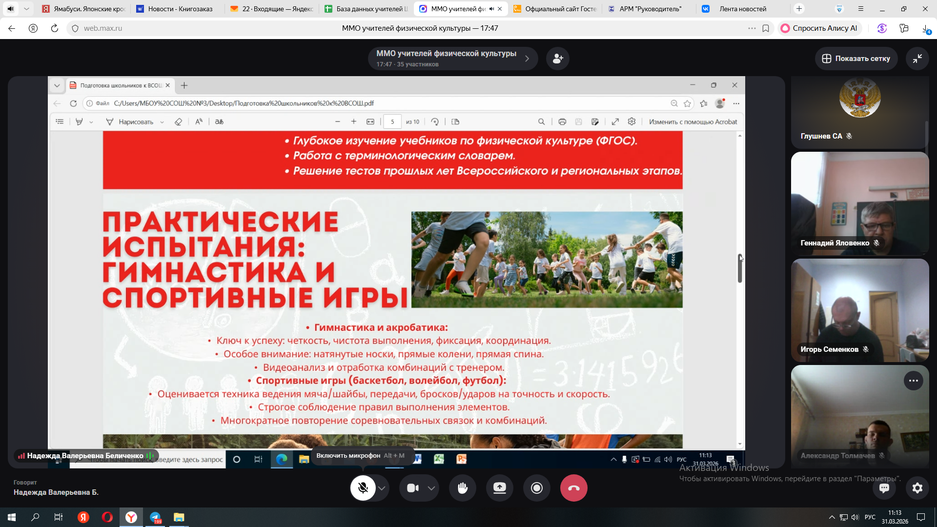Toggle camera on in call bar
Viewport: 937px width, 527px height.
point(412,488)
